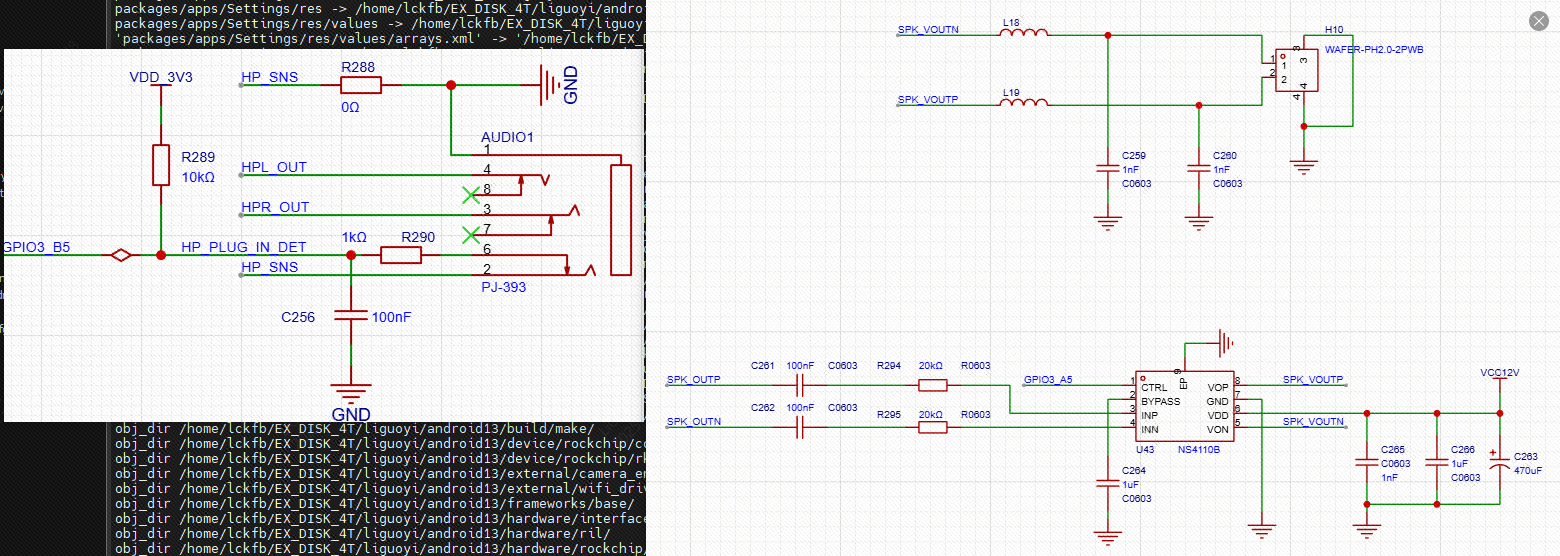This screenshot has height=556, width=1560.
Task: Click the GPIO3_A5 net label at CTRL pin
Action: 1047,379
